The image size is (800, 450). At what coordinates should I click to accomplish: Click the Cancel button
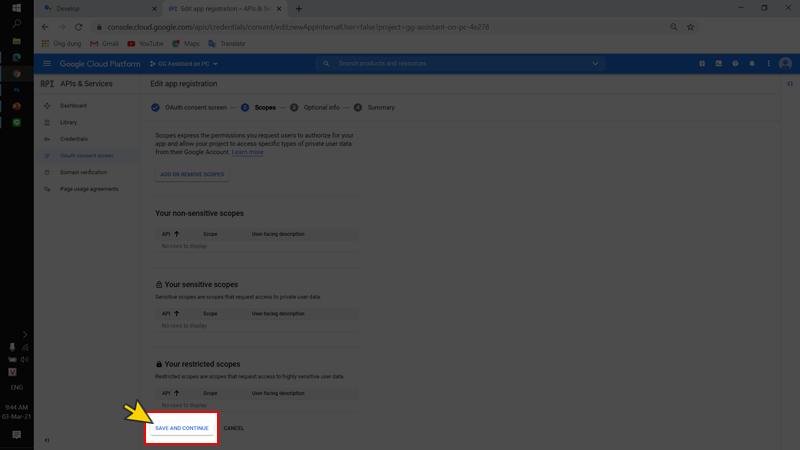click(x=234, y=428)
